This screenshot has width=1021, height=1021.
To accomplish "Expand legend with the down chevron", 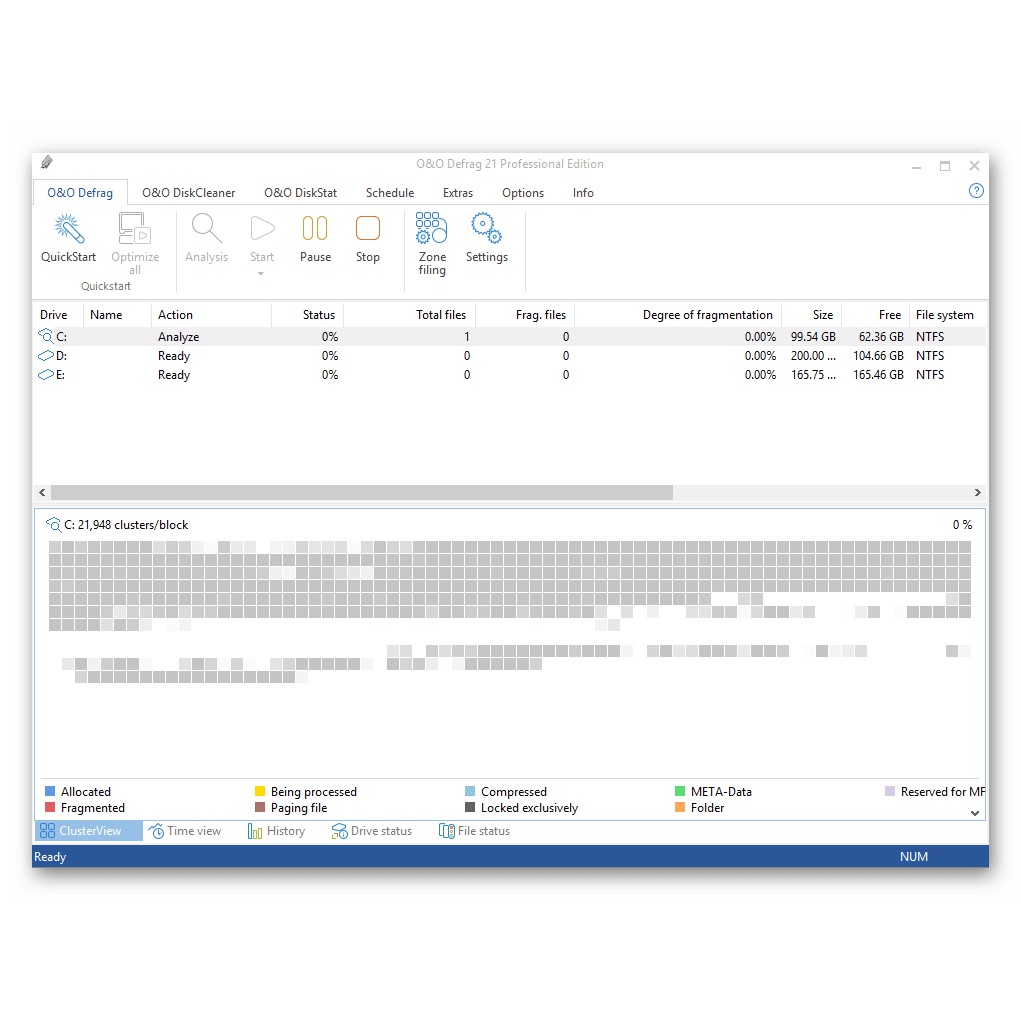I will click(975, 813).
